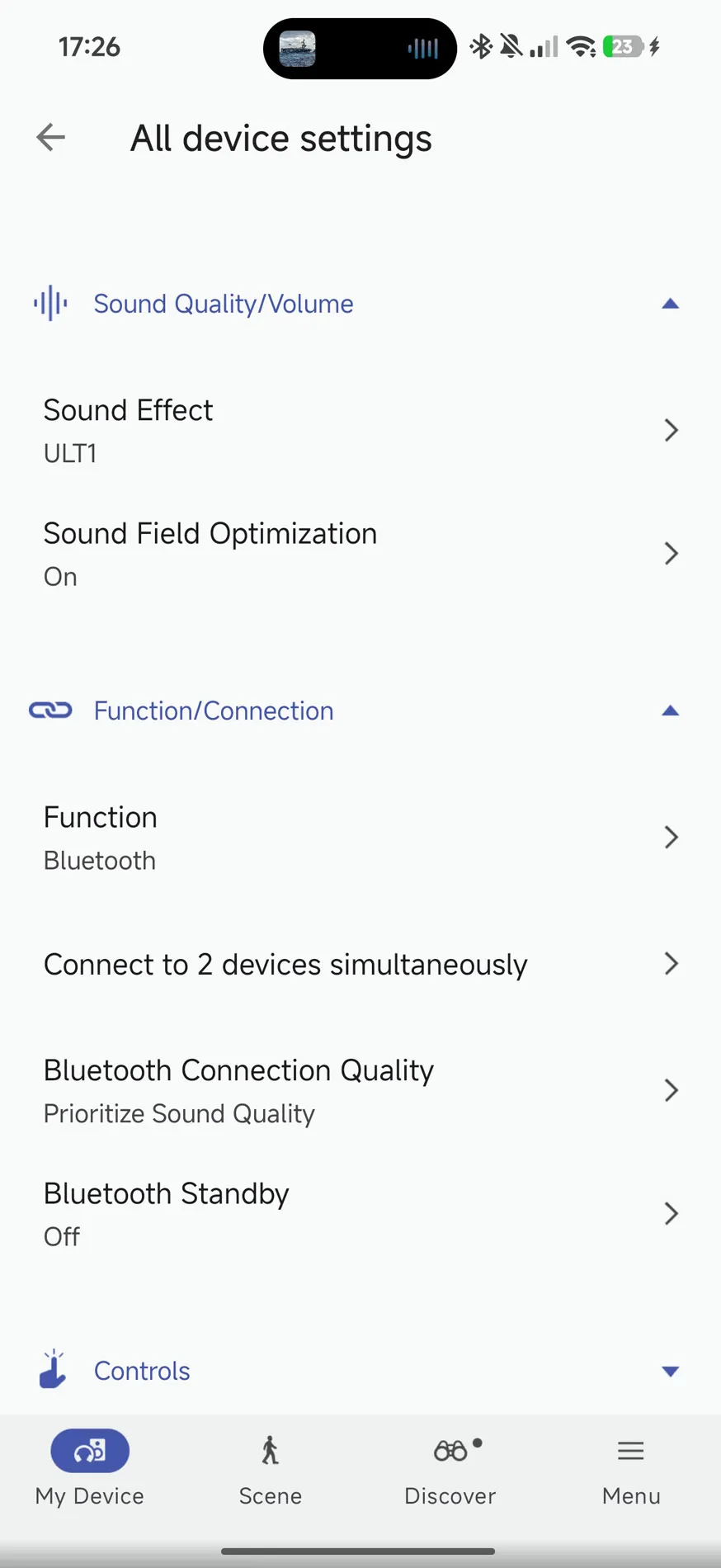Switch to the Scene tab
Image resolution: width=721 pixels, height=1568 pixels.
pos(270,1468)
